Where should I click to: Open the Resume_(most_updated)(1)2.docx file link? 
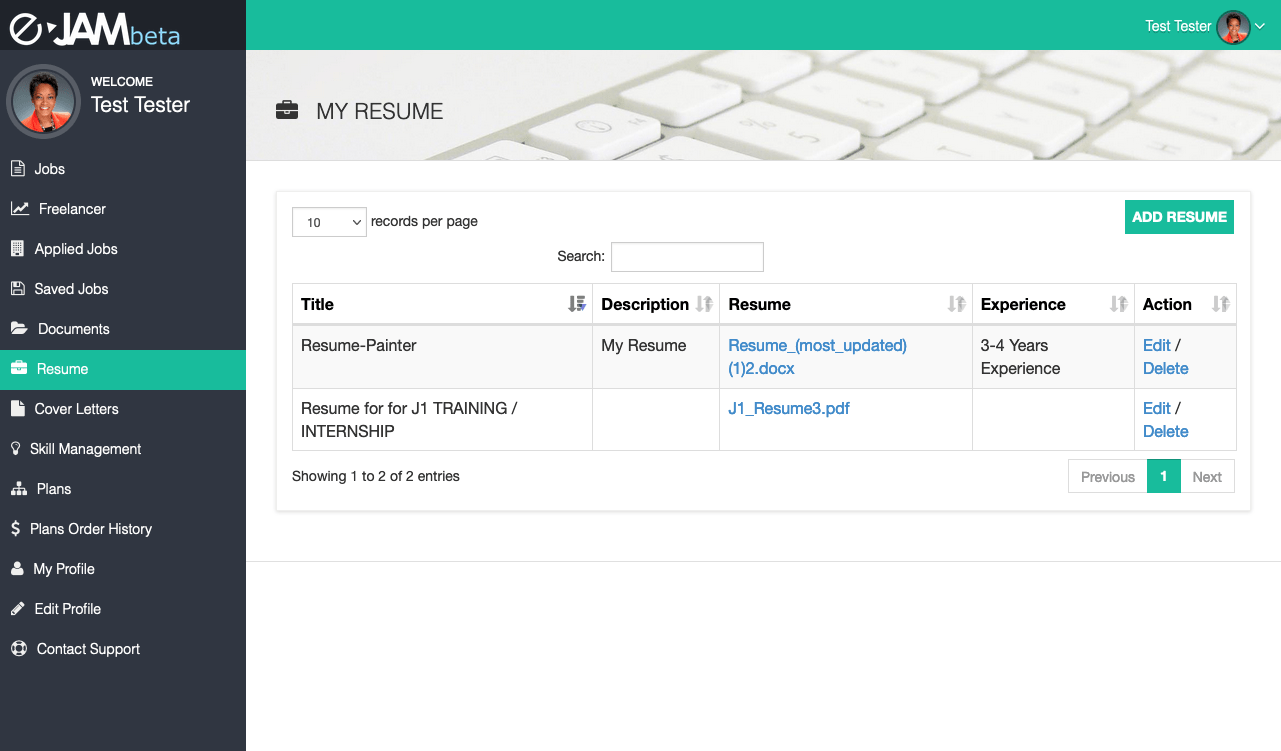[x=817, y=357]
